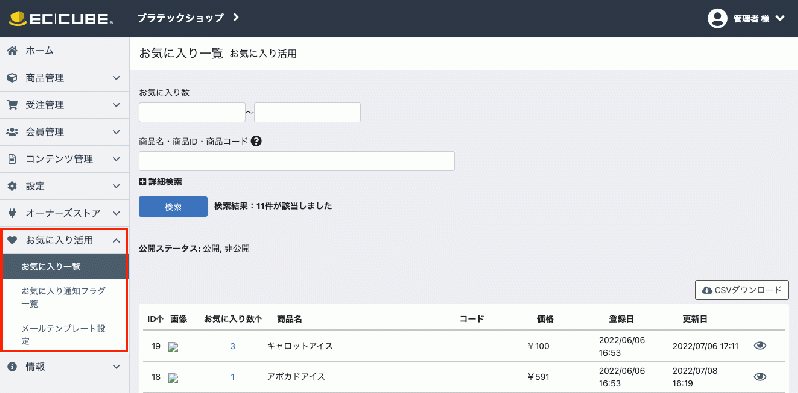Click the 情報 info icon
The image size is (798, 393).
(13, 366)
